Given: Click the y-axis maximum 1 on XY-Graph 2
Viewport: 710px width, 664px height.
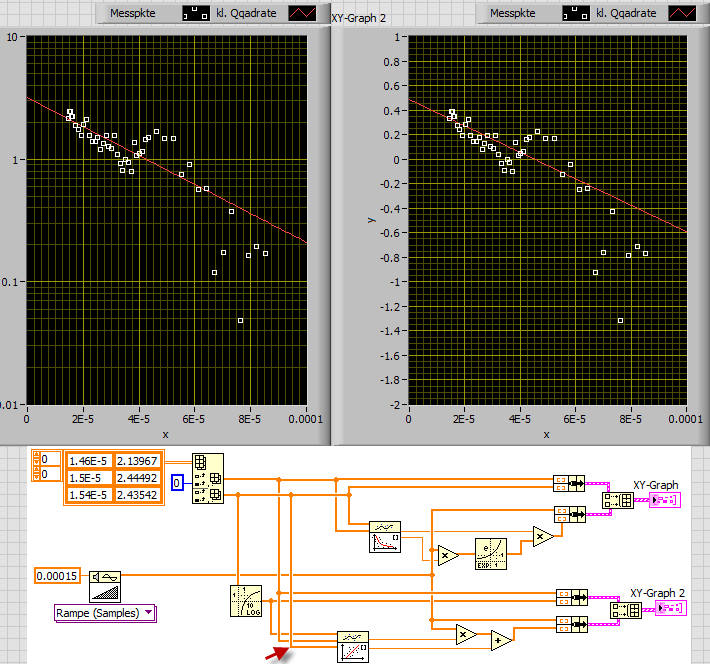Looking at the screenshot, I should coord(397,37).
